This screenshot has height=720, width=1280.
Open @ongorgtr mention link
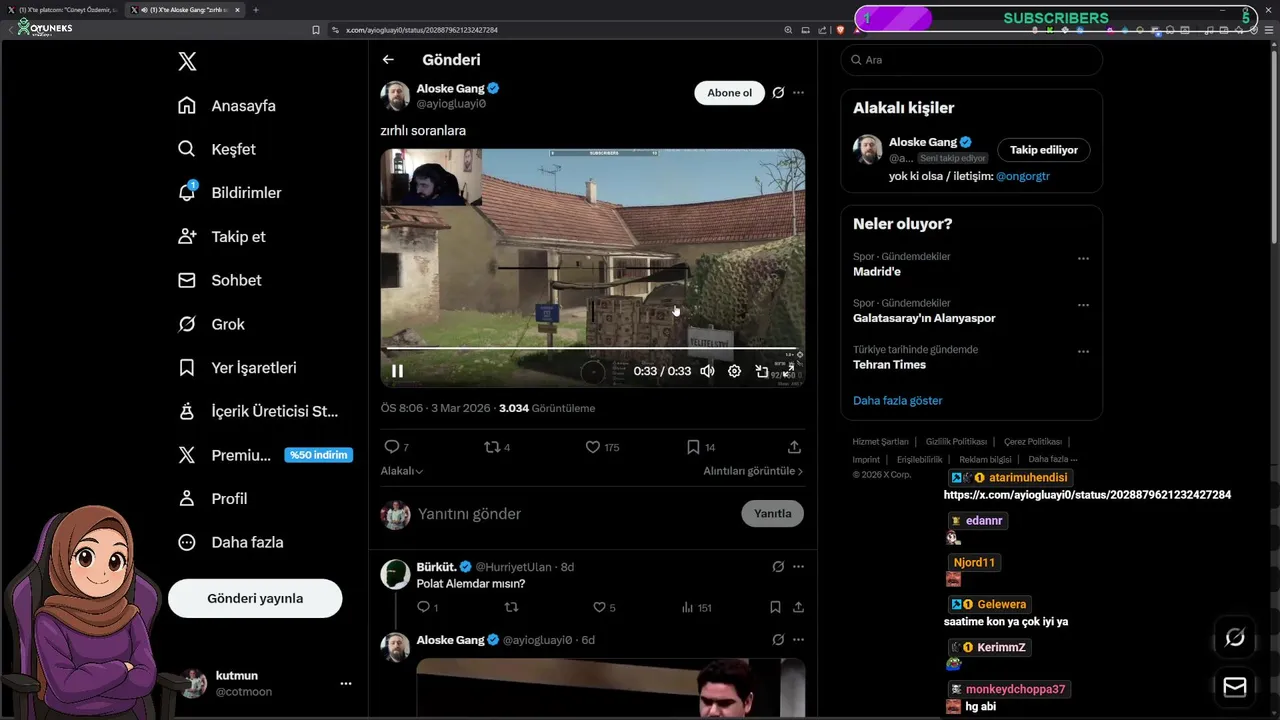coord(1023,176)
